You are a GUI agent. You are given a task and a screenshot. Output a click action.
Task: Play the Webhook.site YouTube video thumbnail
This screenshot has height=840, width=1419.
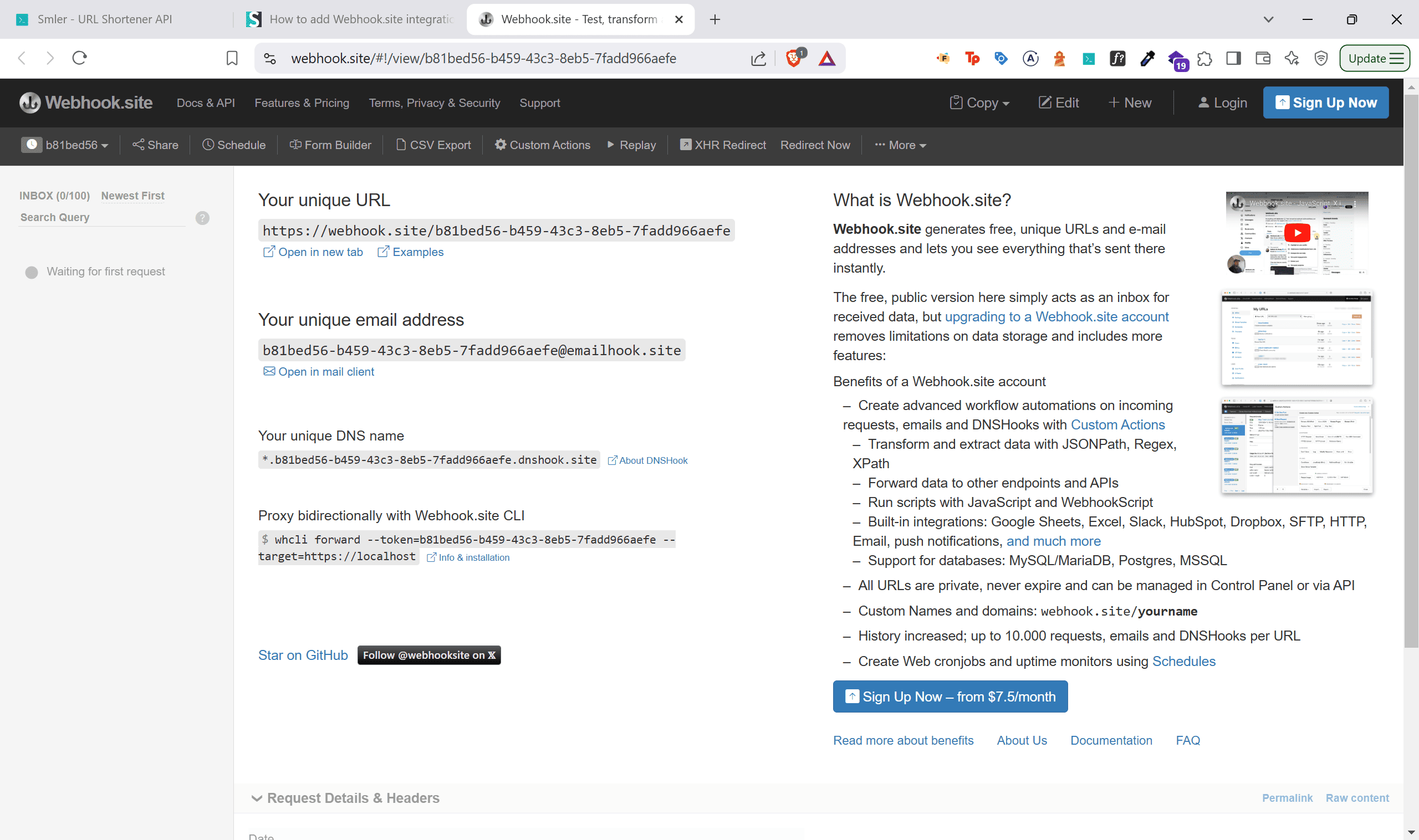tap(1296, 233)
